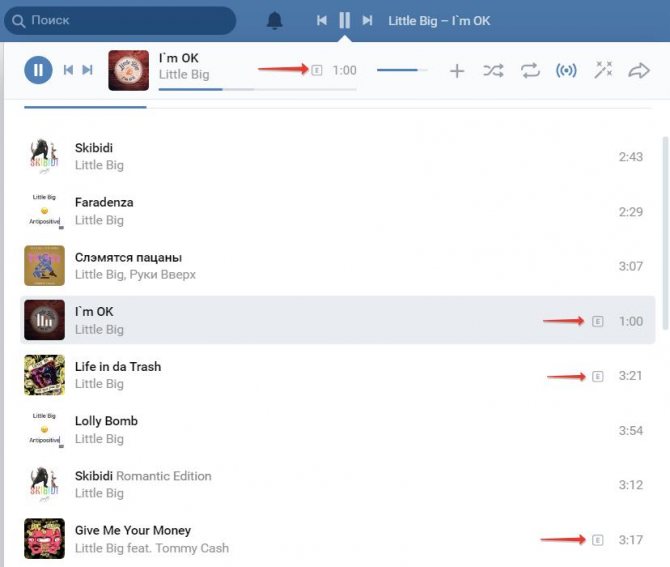Viewport: 670px width, 567px height.
Task: Click the 1:00 time in player panel
Action: pos(344,70)
